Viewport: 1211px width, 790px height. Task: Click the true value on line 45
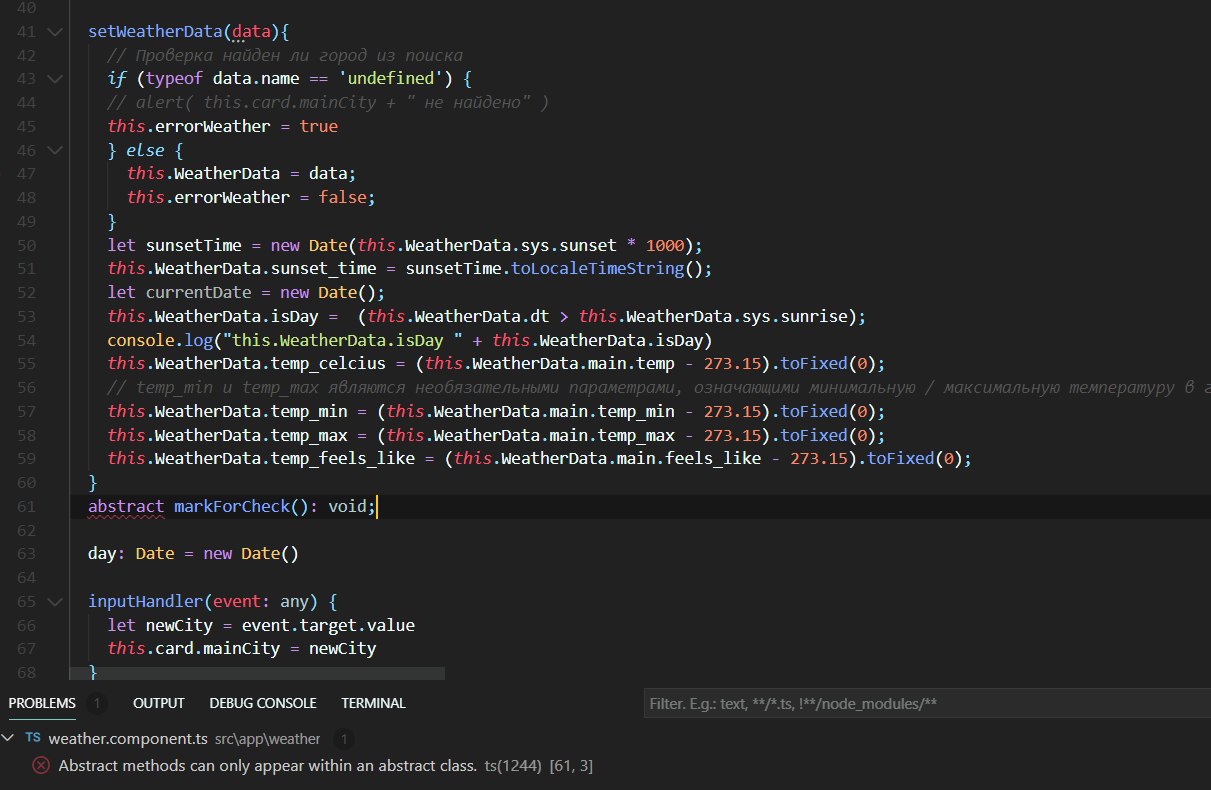[x=318, y=126]
